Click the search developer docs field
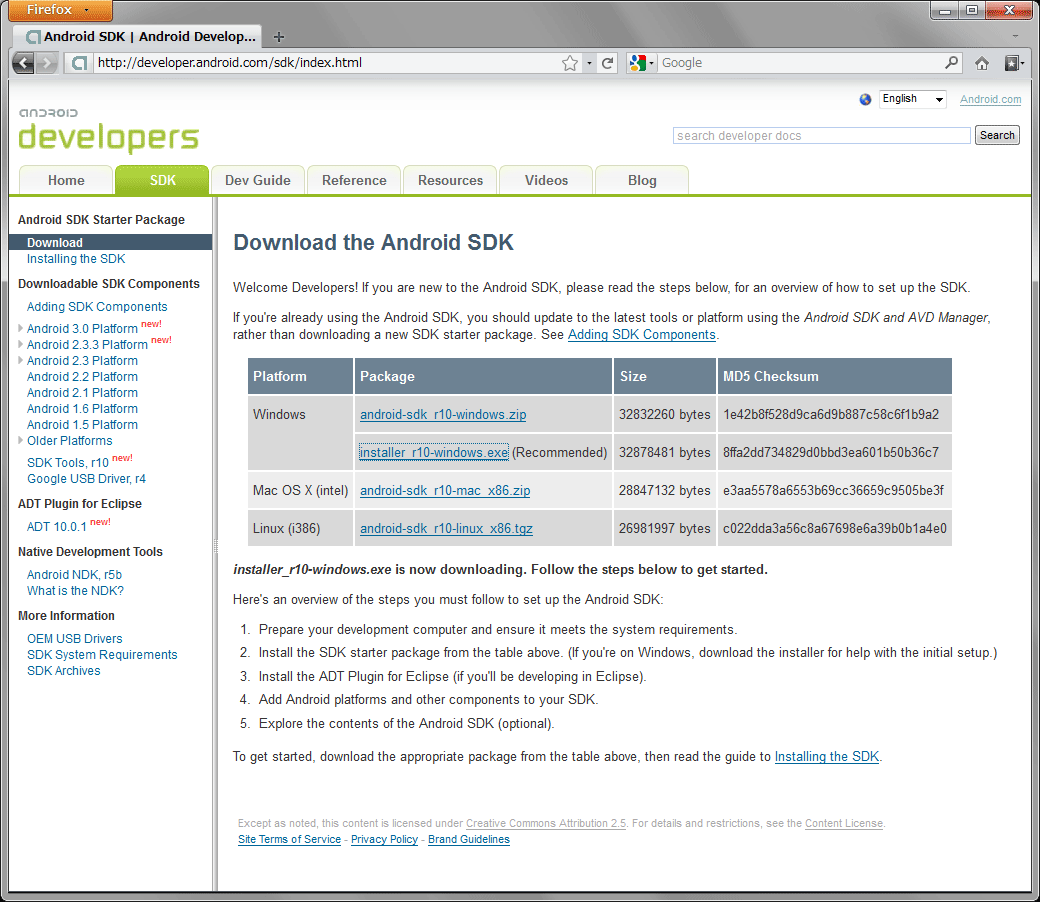Viewport: 1040px width, 902px height. 821,135
